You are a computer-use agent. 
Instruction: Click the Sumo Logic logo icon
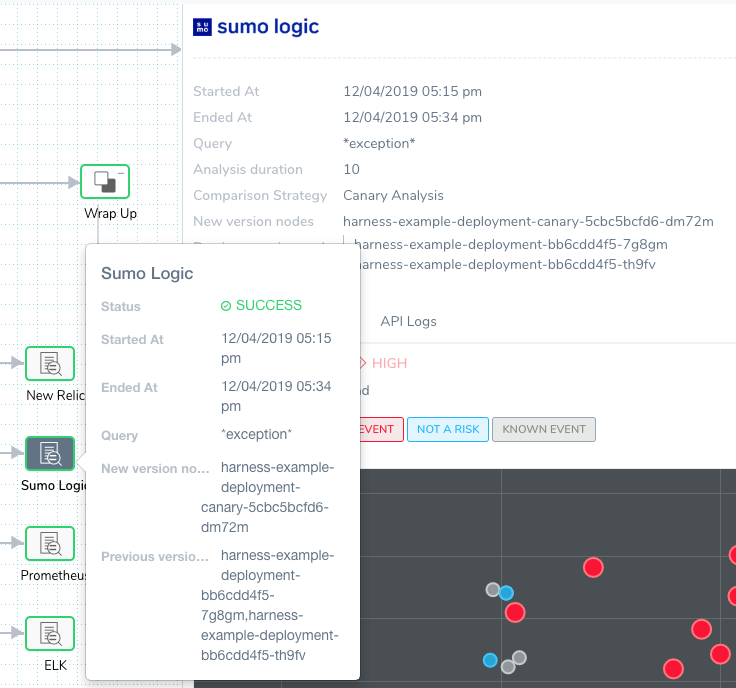pos(202,27)
